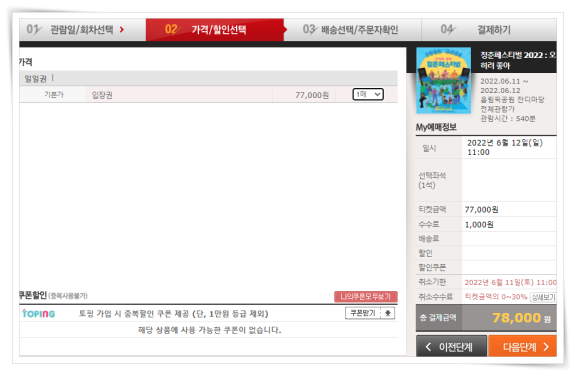The width and height of the screenshot is (576, 376).
Task: Click the My예매정보 heading
Action: click(x=436, y=127)
